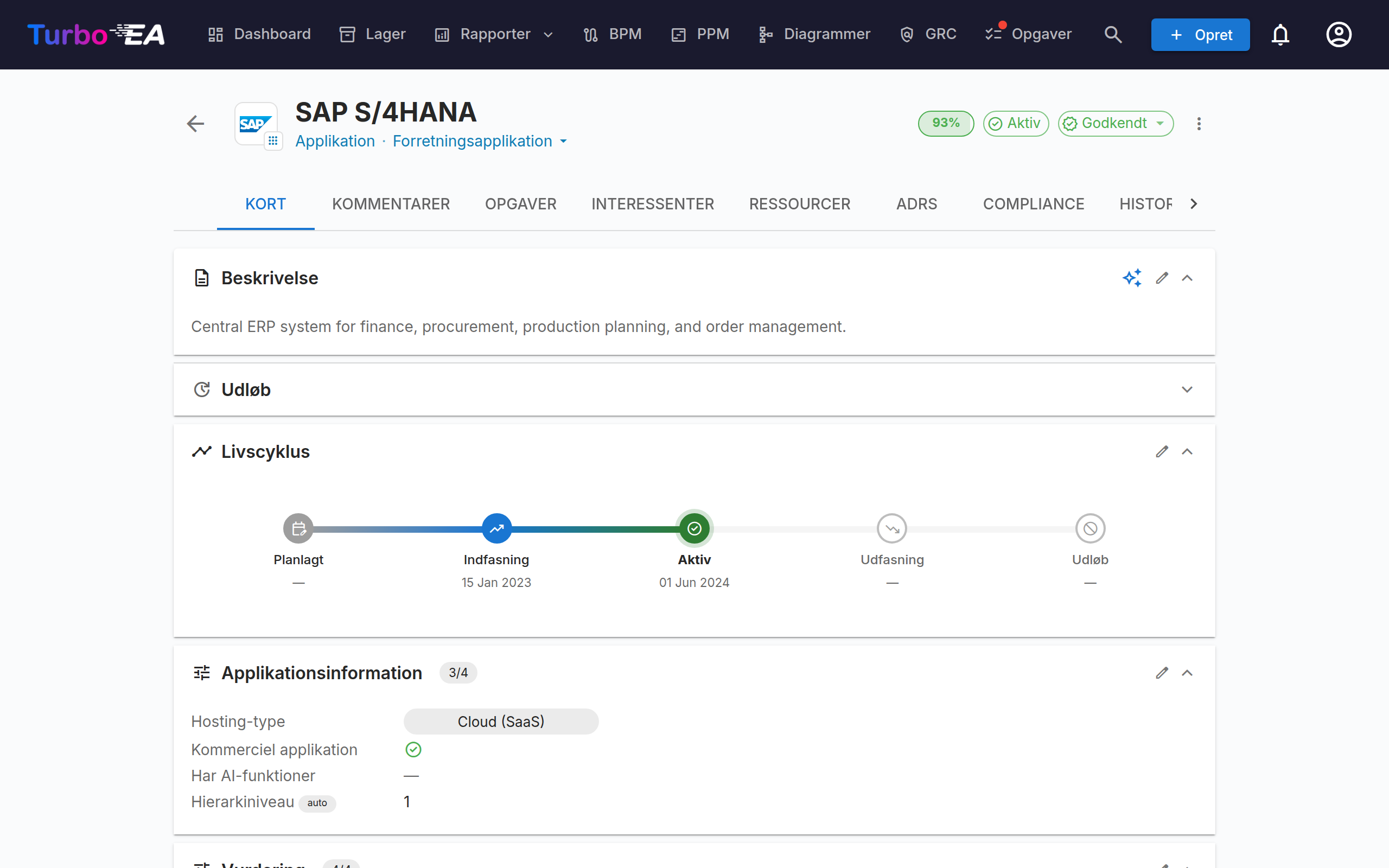Open the Godkendt approval dropdown
Viewport: 1389px width, 868px height.
tap(1116, 124)
